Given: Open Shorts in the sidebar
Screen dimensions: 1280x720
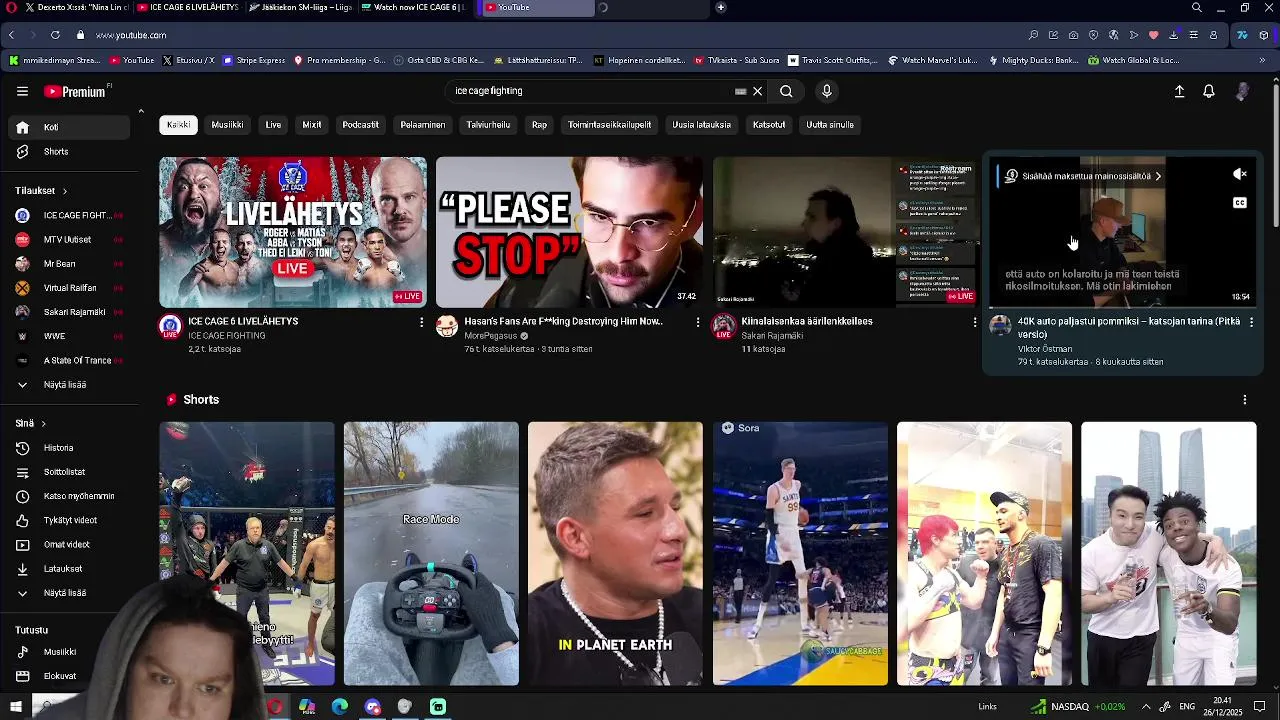Looking at the screenshot, I should pyautogui.click(x=69, y=151).
